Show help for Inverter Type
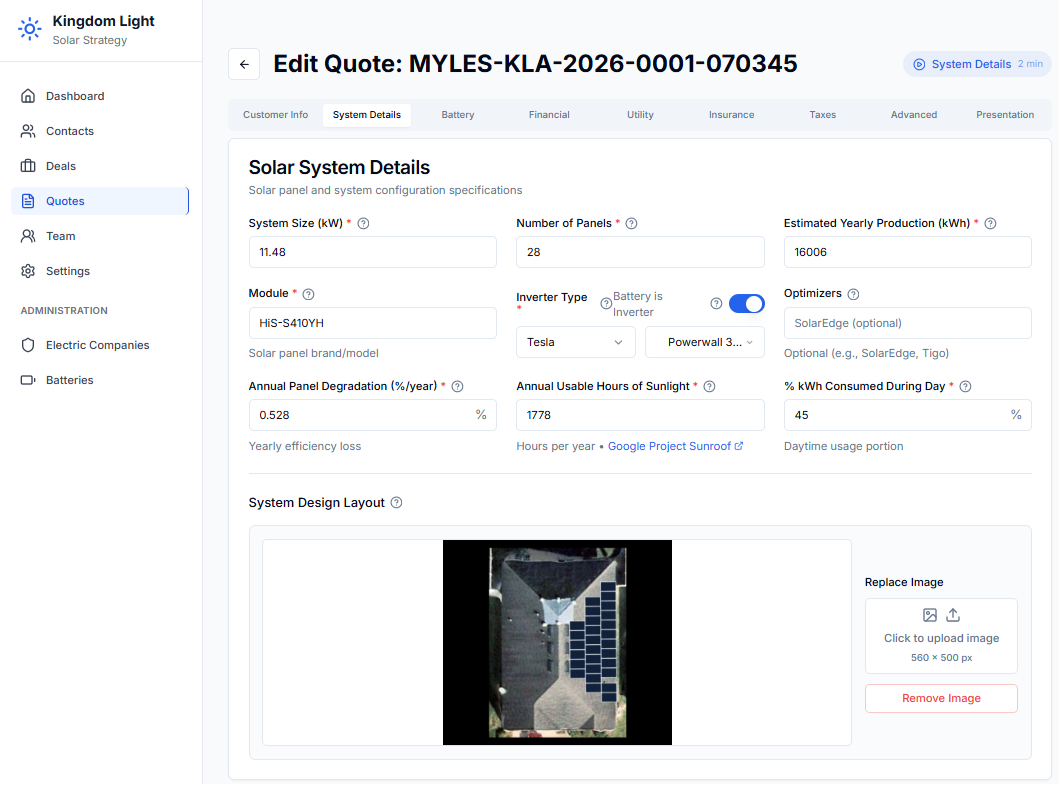The image size is (1060, 785). (606, 304)
